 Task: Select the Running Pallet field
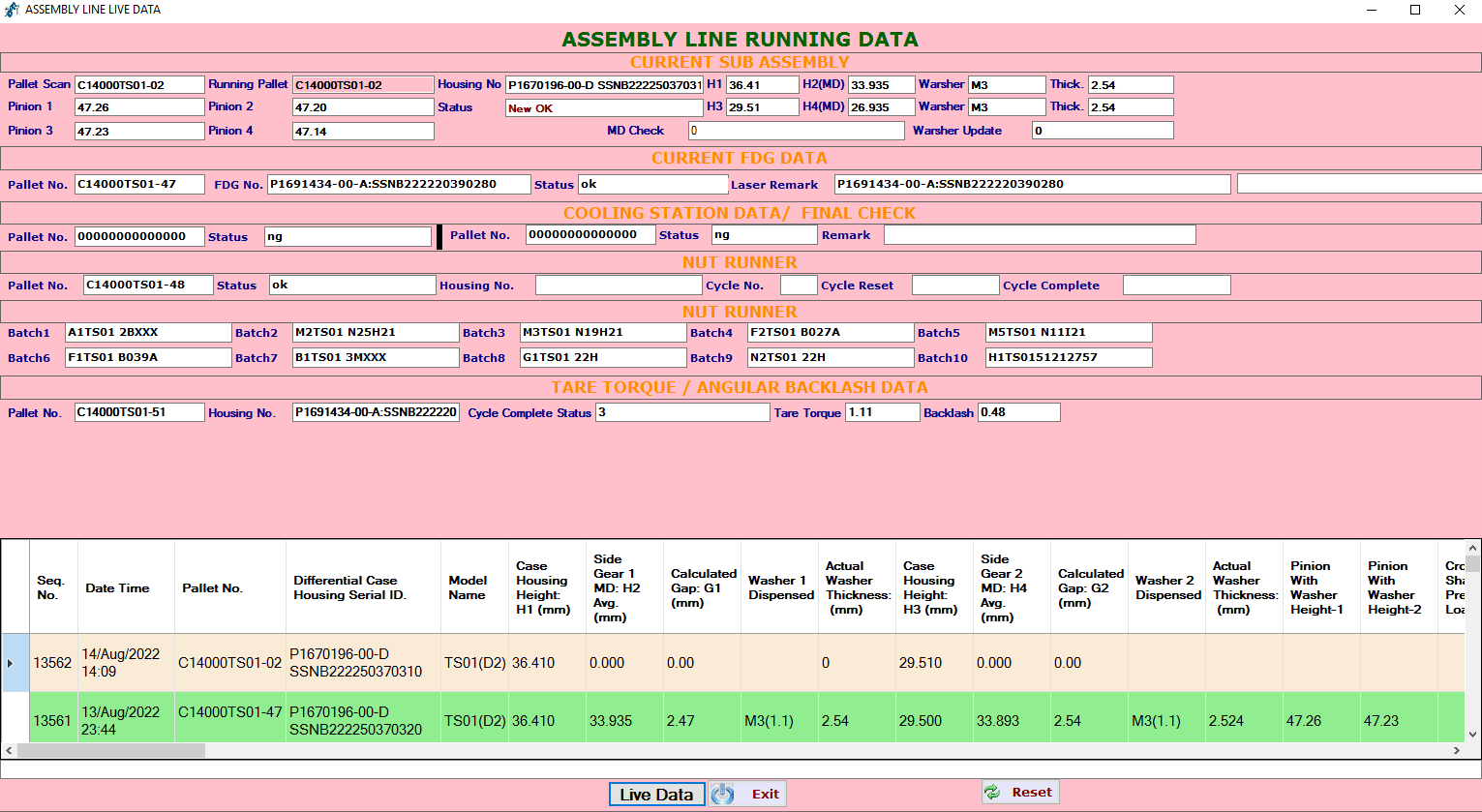(363, 85)
